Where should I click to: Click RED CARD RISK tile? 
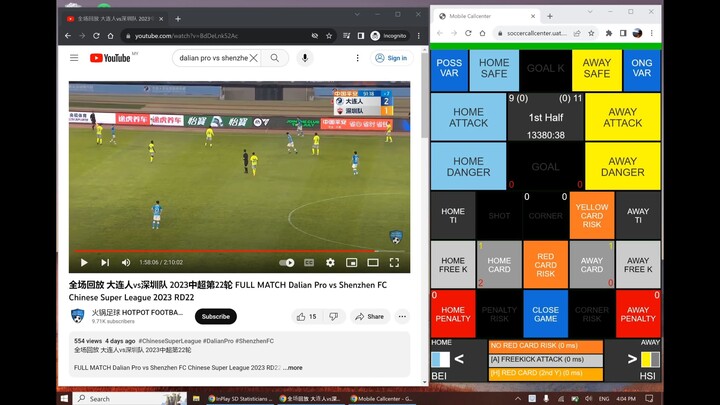coord(546,264)
